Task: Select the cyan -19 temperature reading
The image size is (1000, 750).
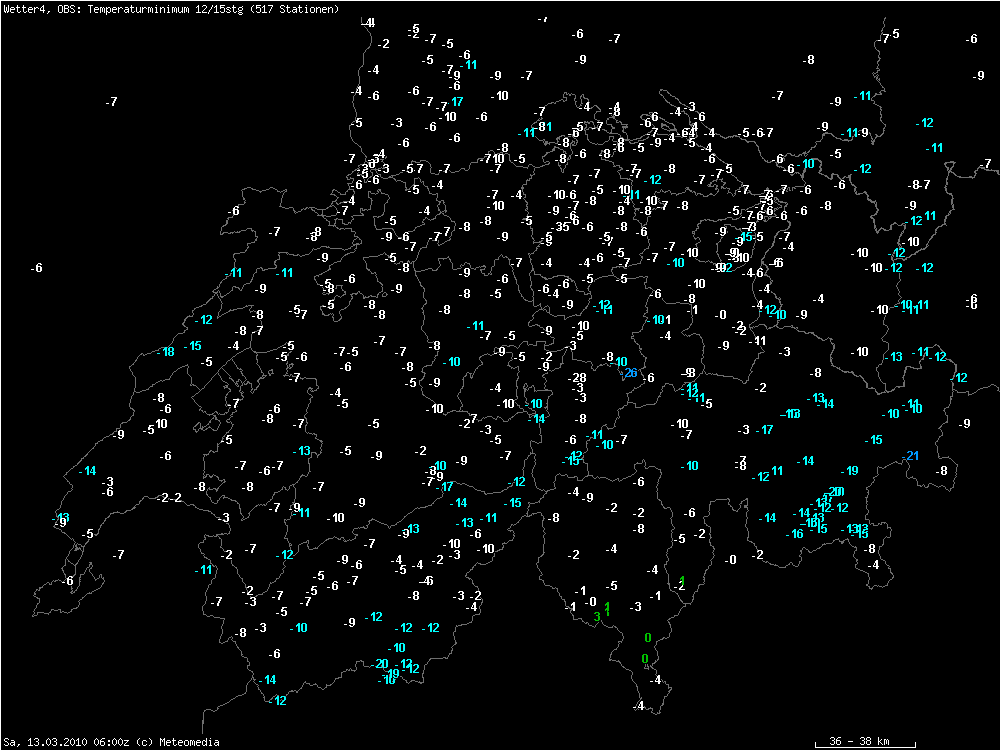Action: coord(849,471)
